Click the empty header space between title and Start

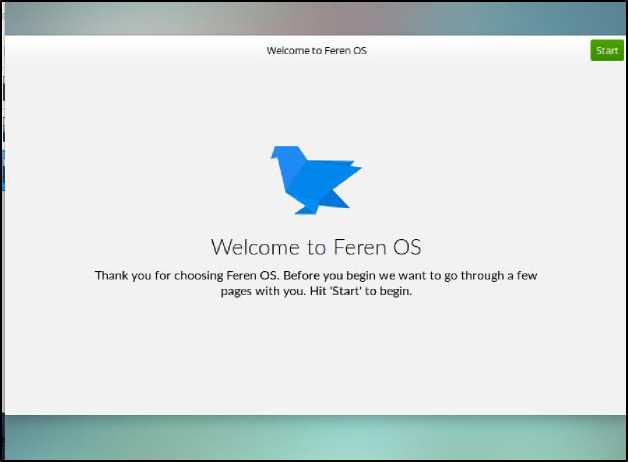479,50
